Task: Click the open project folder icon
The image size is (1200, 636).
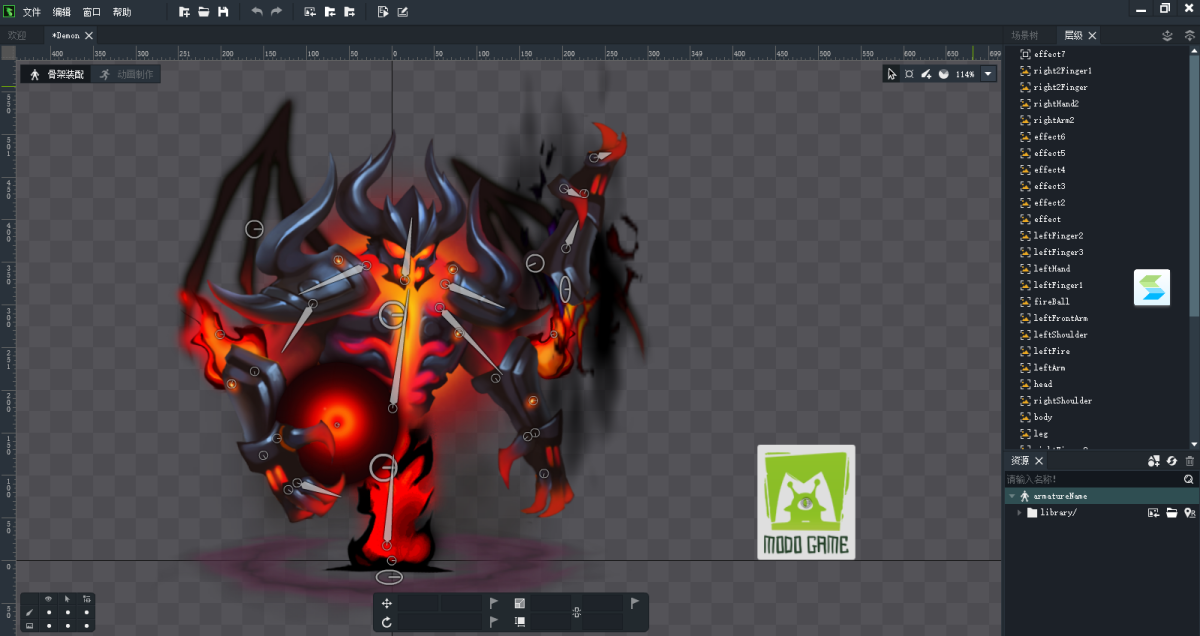Action: [x=204, y=12]
